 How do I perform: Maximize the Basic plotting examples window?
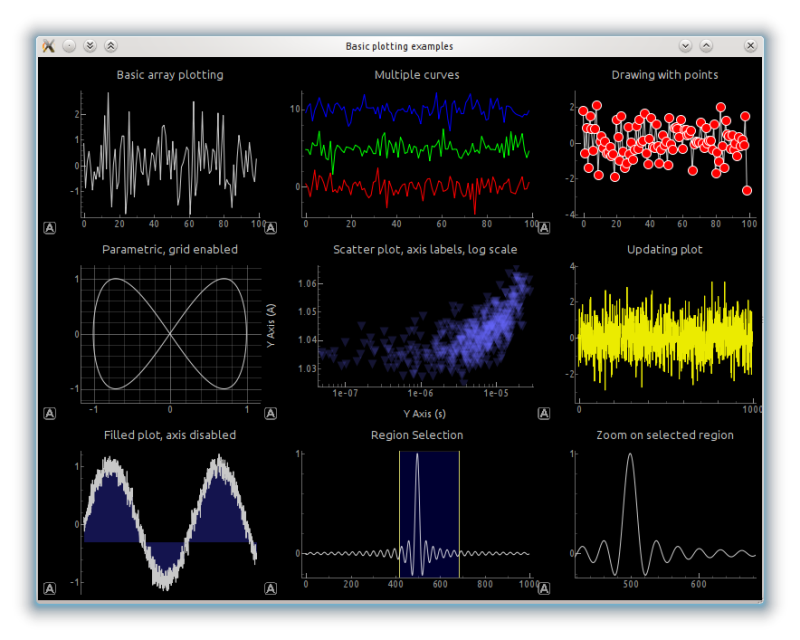coord(706,45)
